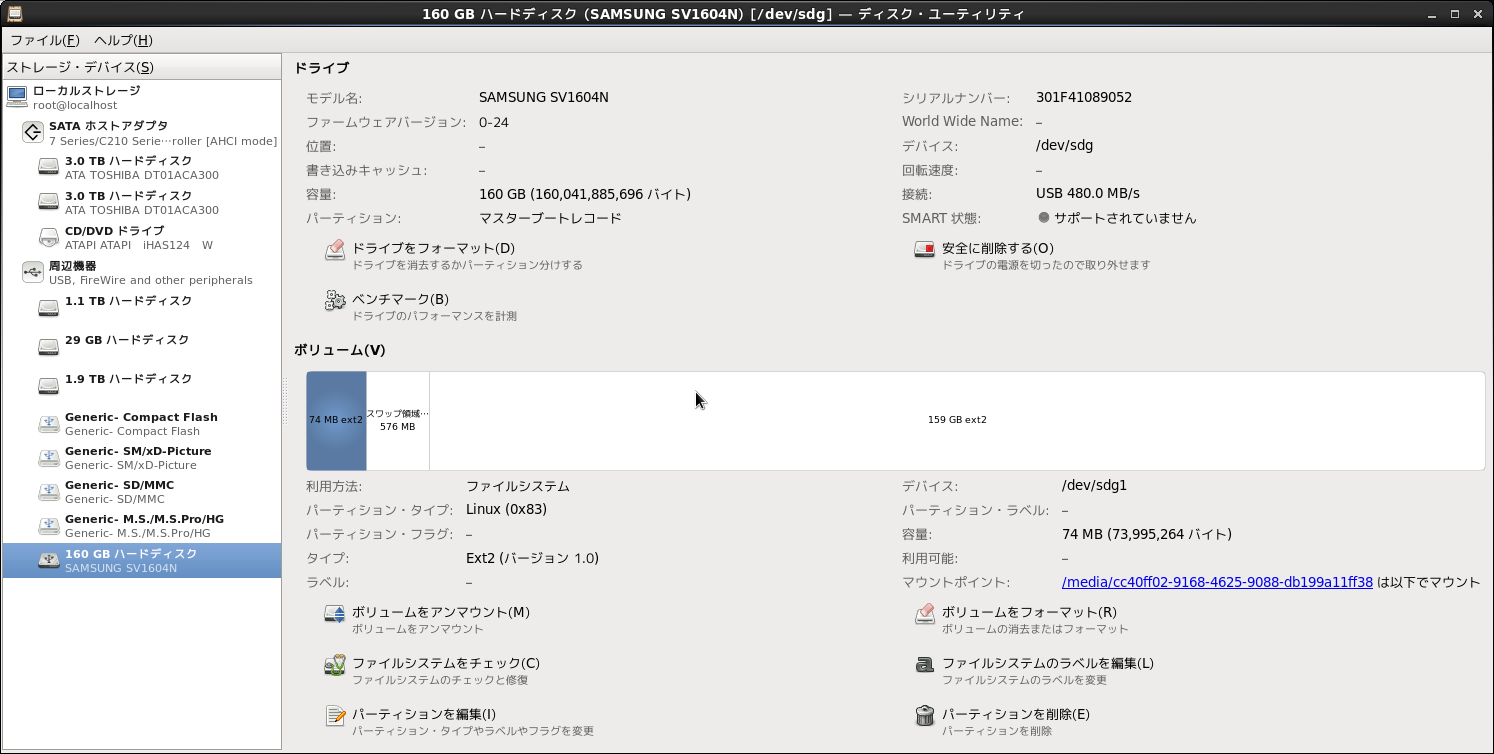Select Generic- SM/xD-Picture device icon
Image resolution: width=1494 pixels, height=754 pixels.
(49, 458)
